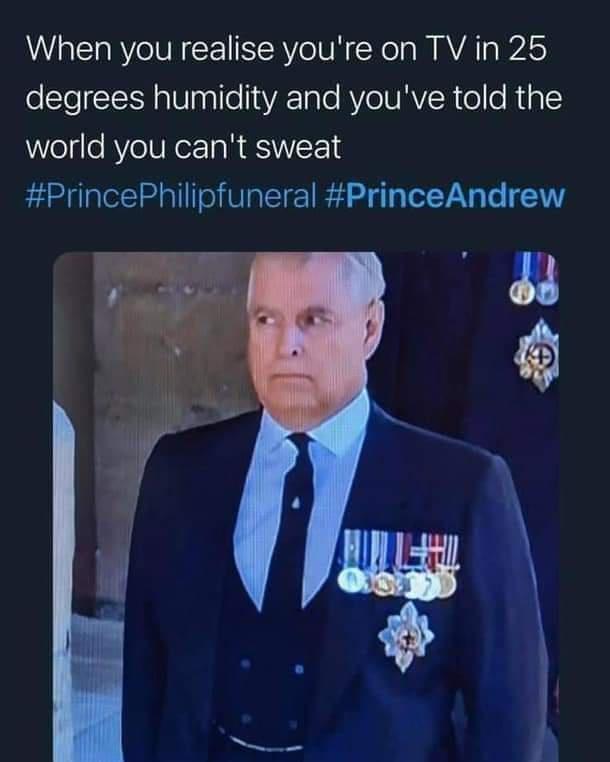
Task: Click the dark navy tie knot
Action: coord(300,445)
